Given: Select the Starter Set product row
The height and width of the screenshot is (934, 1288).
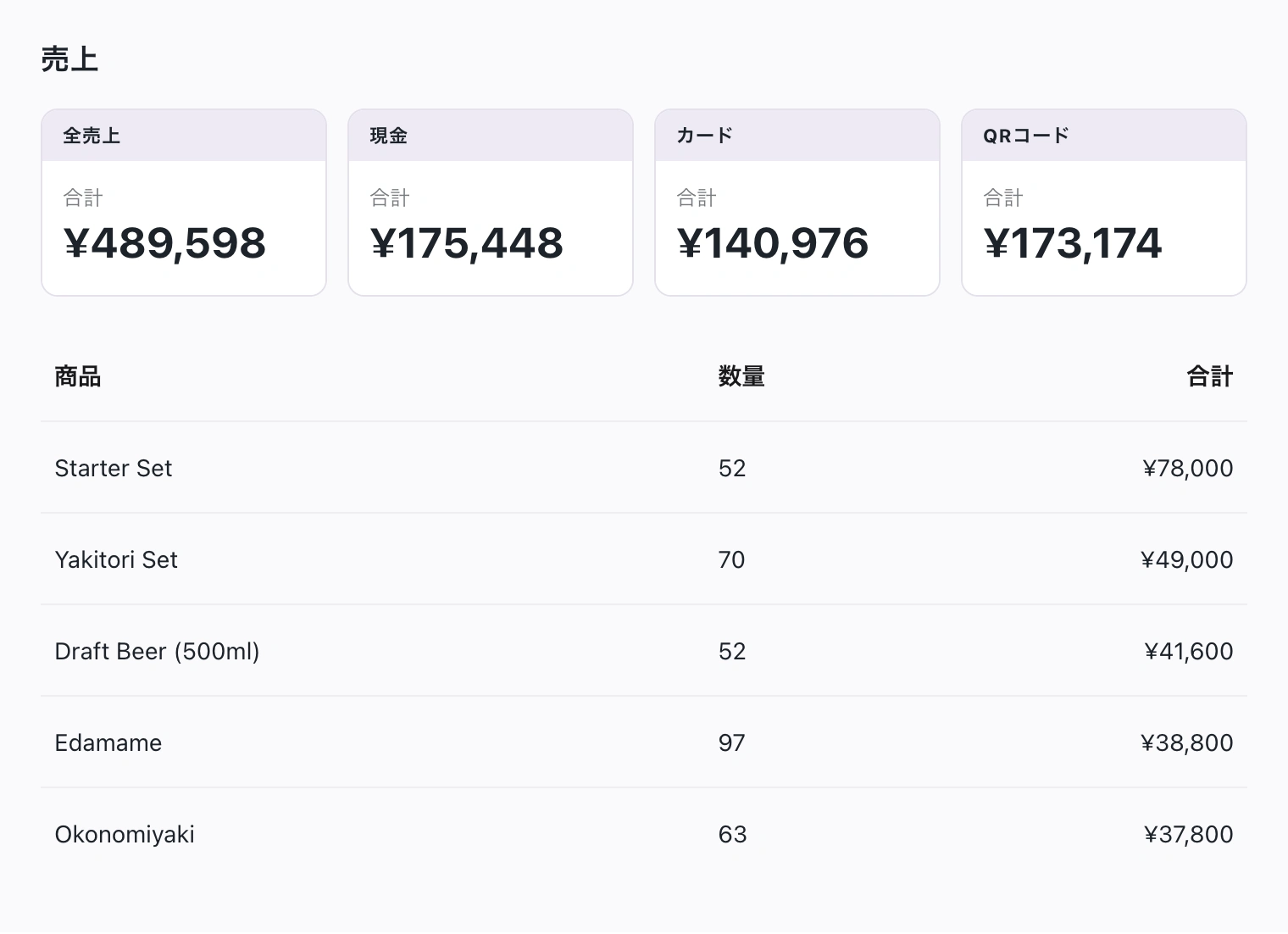Looking at the screenshot, I should coord(644,468).
